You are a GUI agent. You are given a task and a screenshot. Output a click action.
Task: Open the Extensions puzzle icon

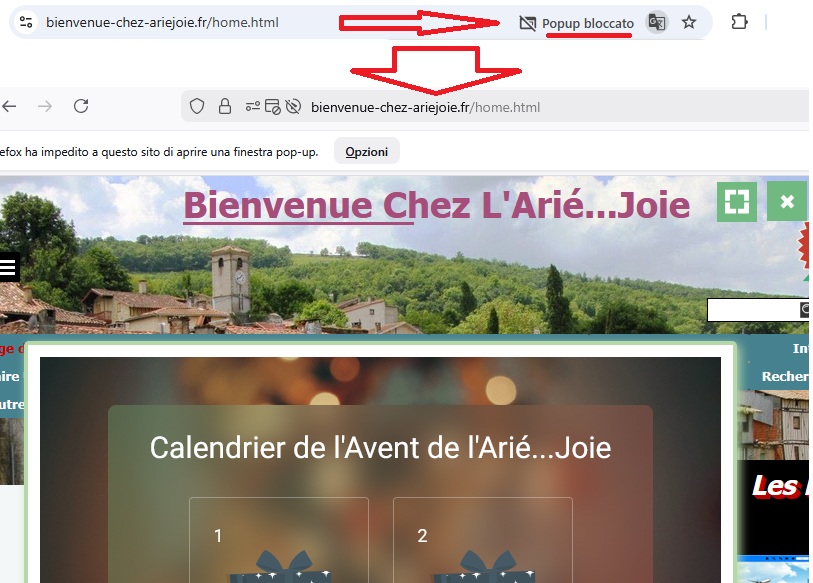pos(739,22)
